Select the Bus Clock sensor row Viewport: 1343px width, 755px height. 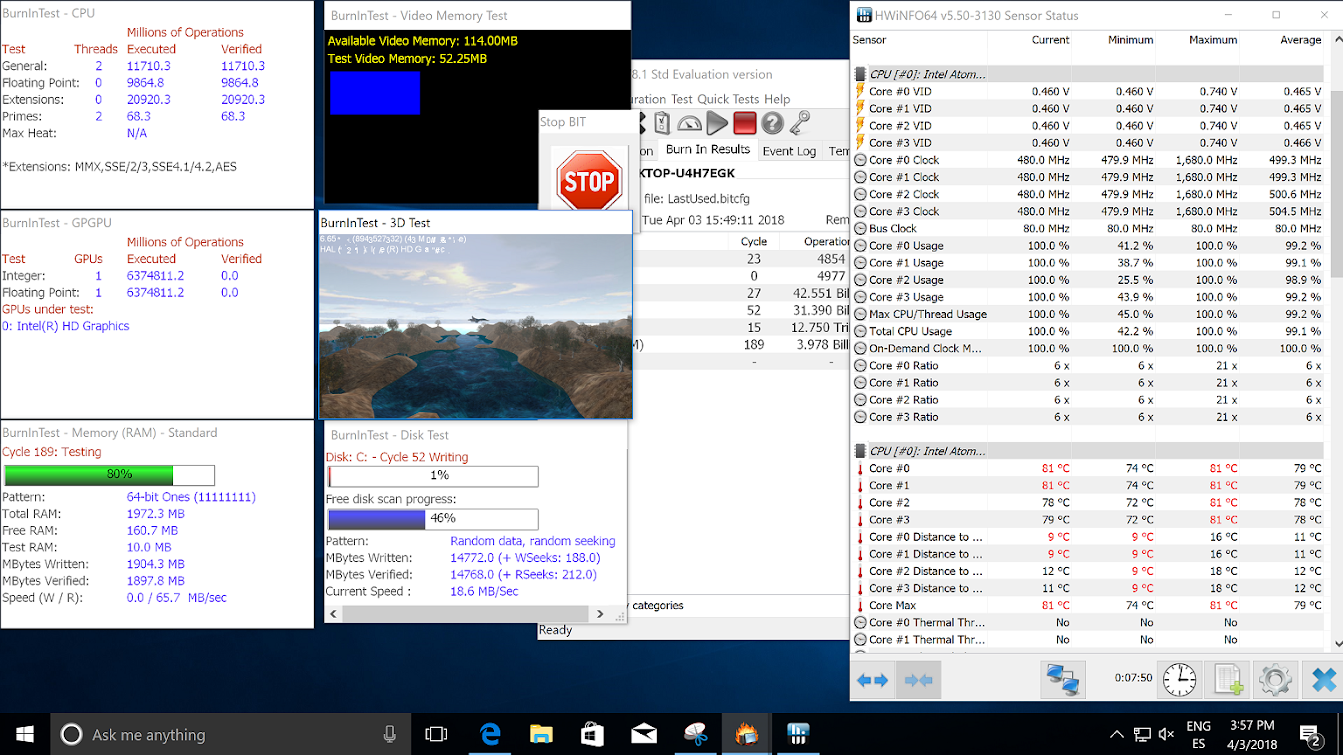click(1089, 228)
